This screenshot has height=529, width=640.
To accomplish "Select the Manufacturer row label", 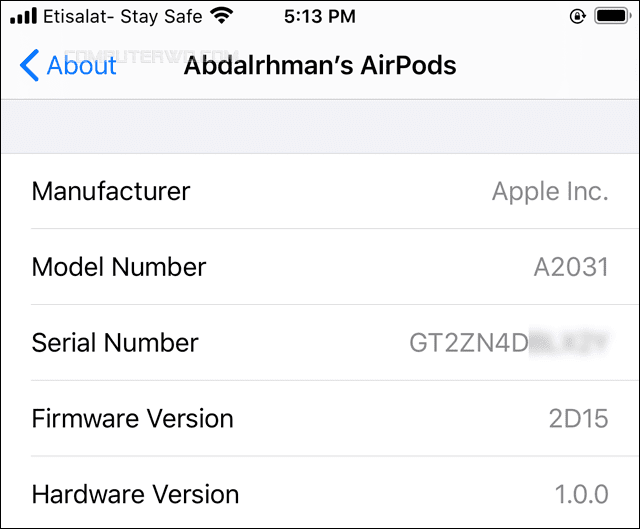I will [x=111, y=191].
